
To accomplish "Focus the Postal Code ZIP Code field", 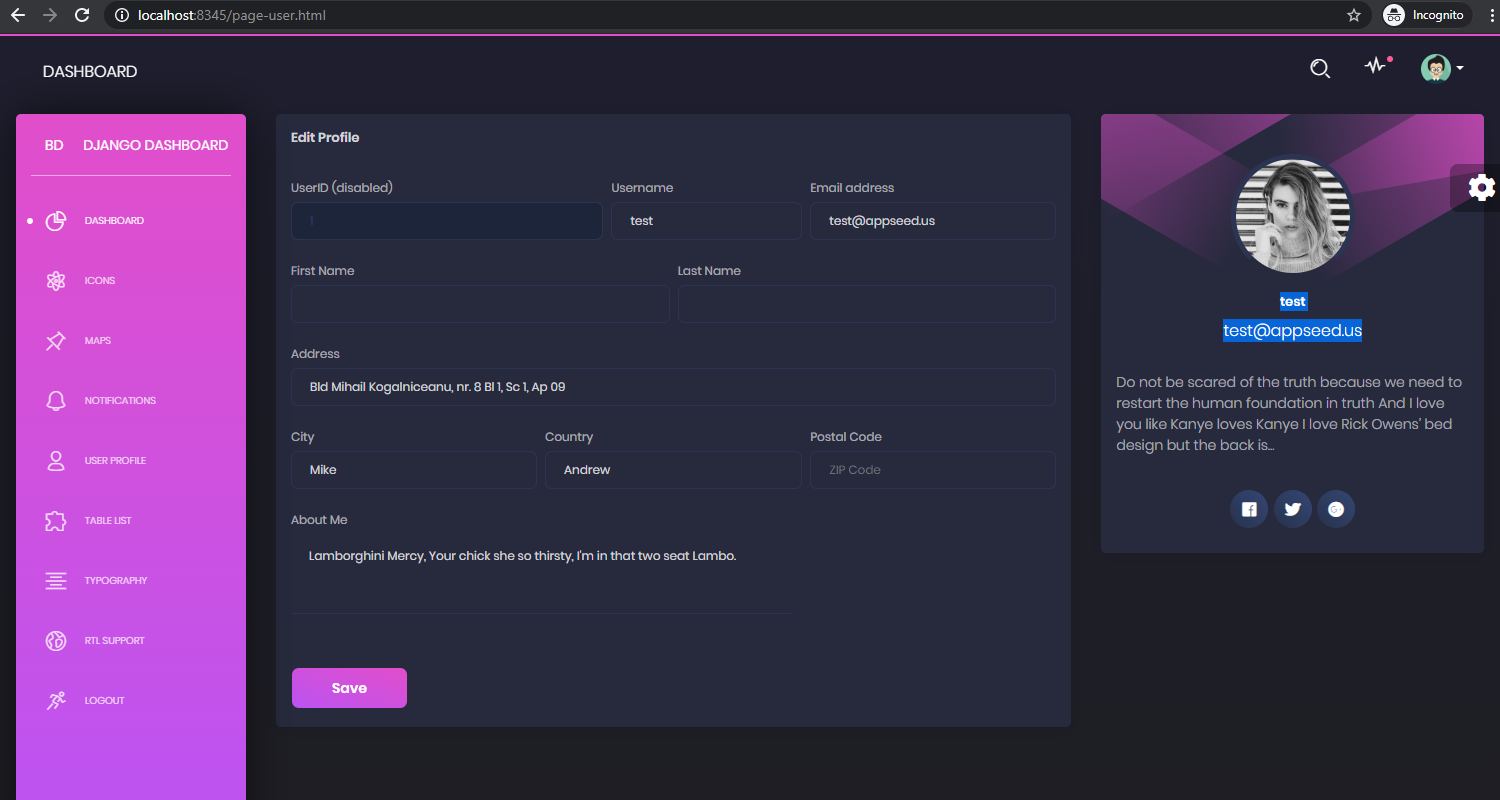I will coord(933,470).
